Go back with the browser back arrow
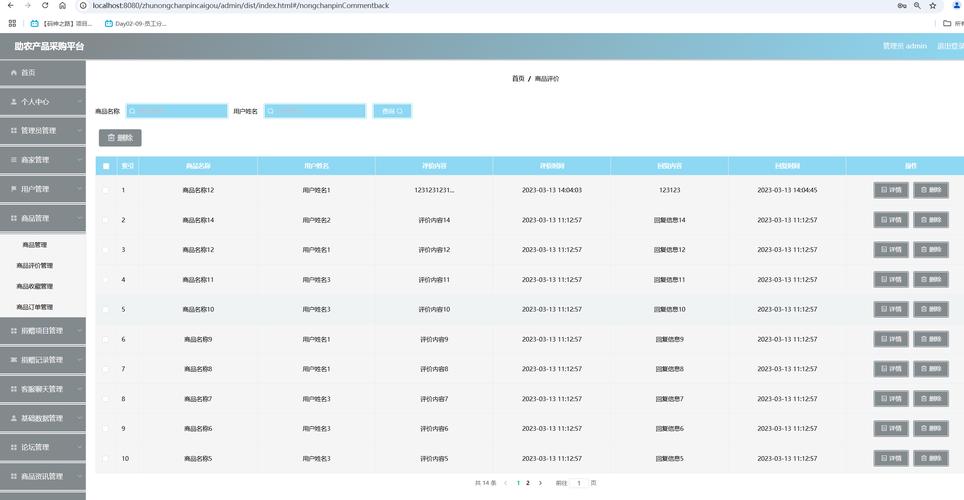This screenshot has height=500, width=964. pos(9,6)
